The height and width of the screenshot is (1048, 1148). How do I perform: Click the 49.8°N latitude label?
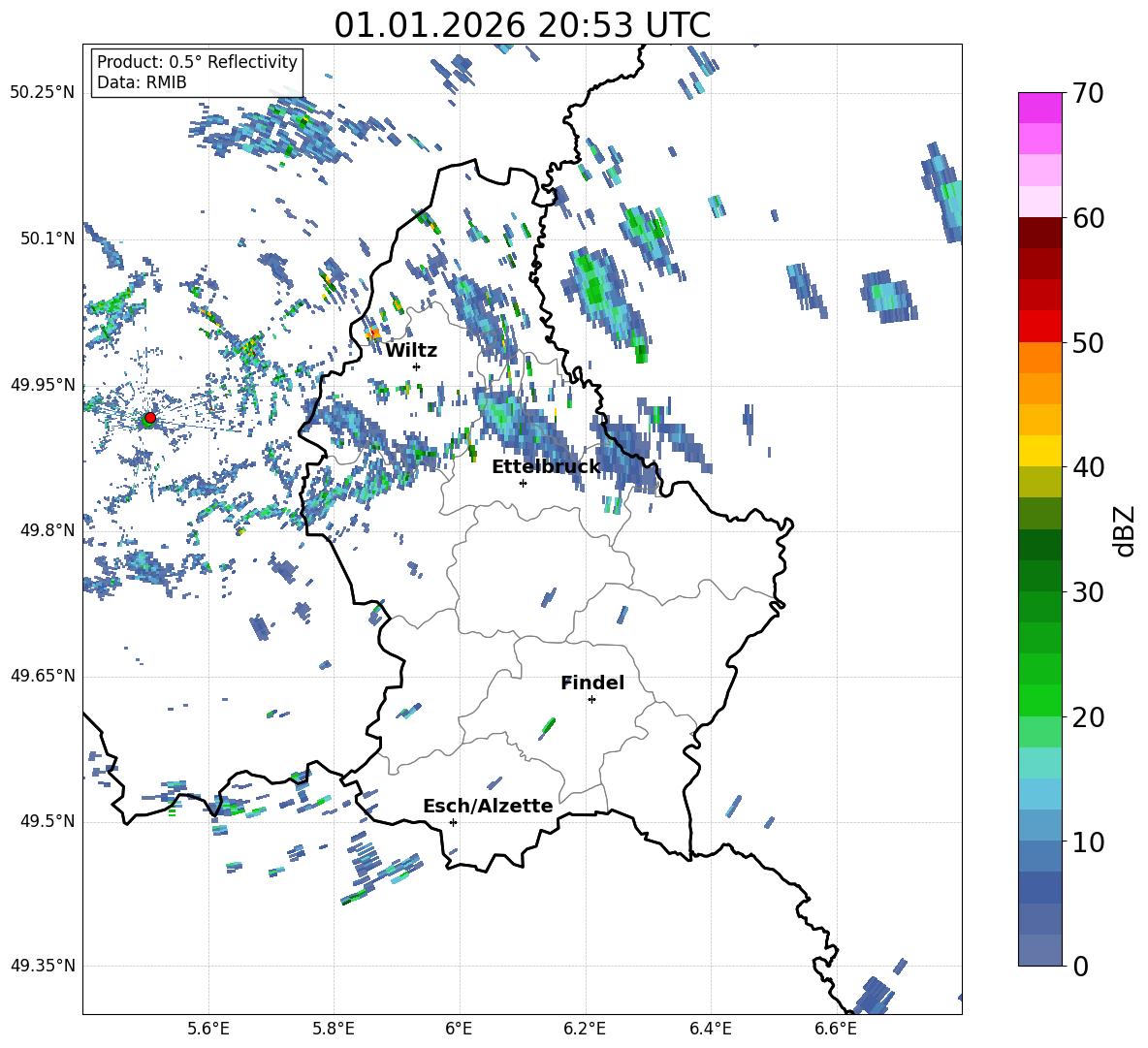click(x=48, y=530)
